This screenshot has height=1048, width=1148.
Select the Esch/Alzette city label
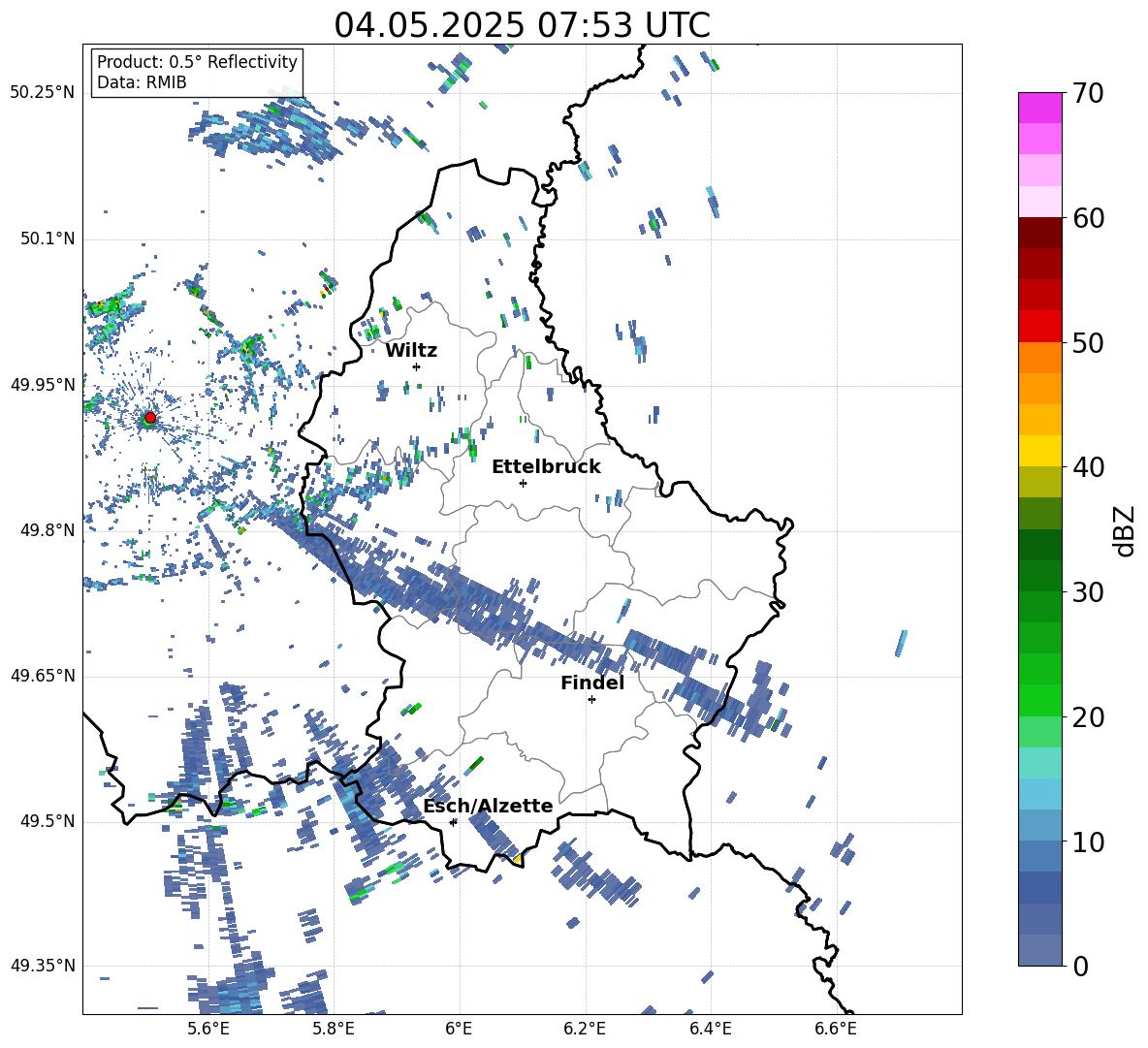(x=488, y=806)
